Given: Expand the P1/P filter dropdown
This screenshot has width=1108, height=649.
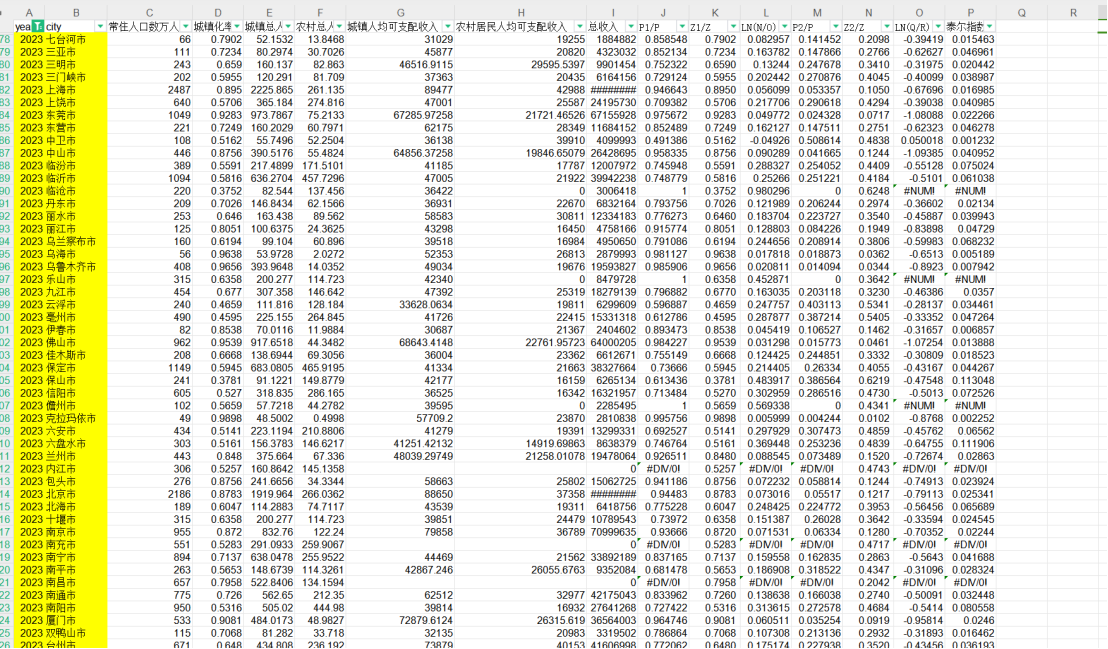Looking at the screenshot, I should (683, 27).
